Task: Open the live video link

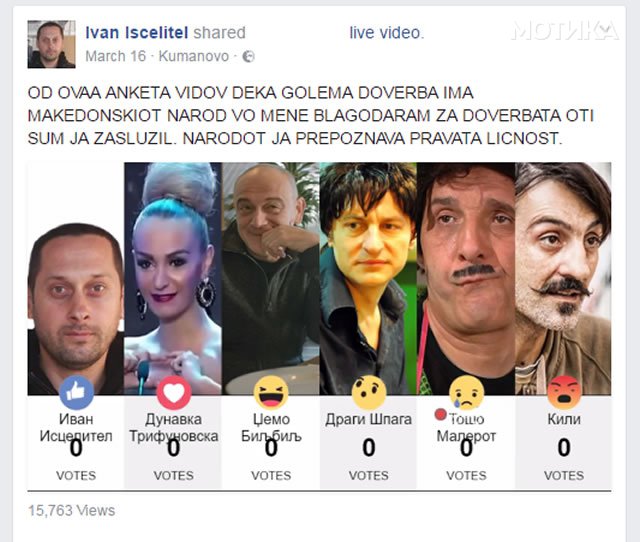Action: (387, 33)
